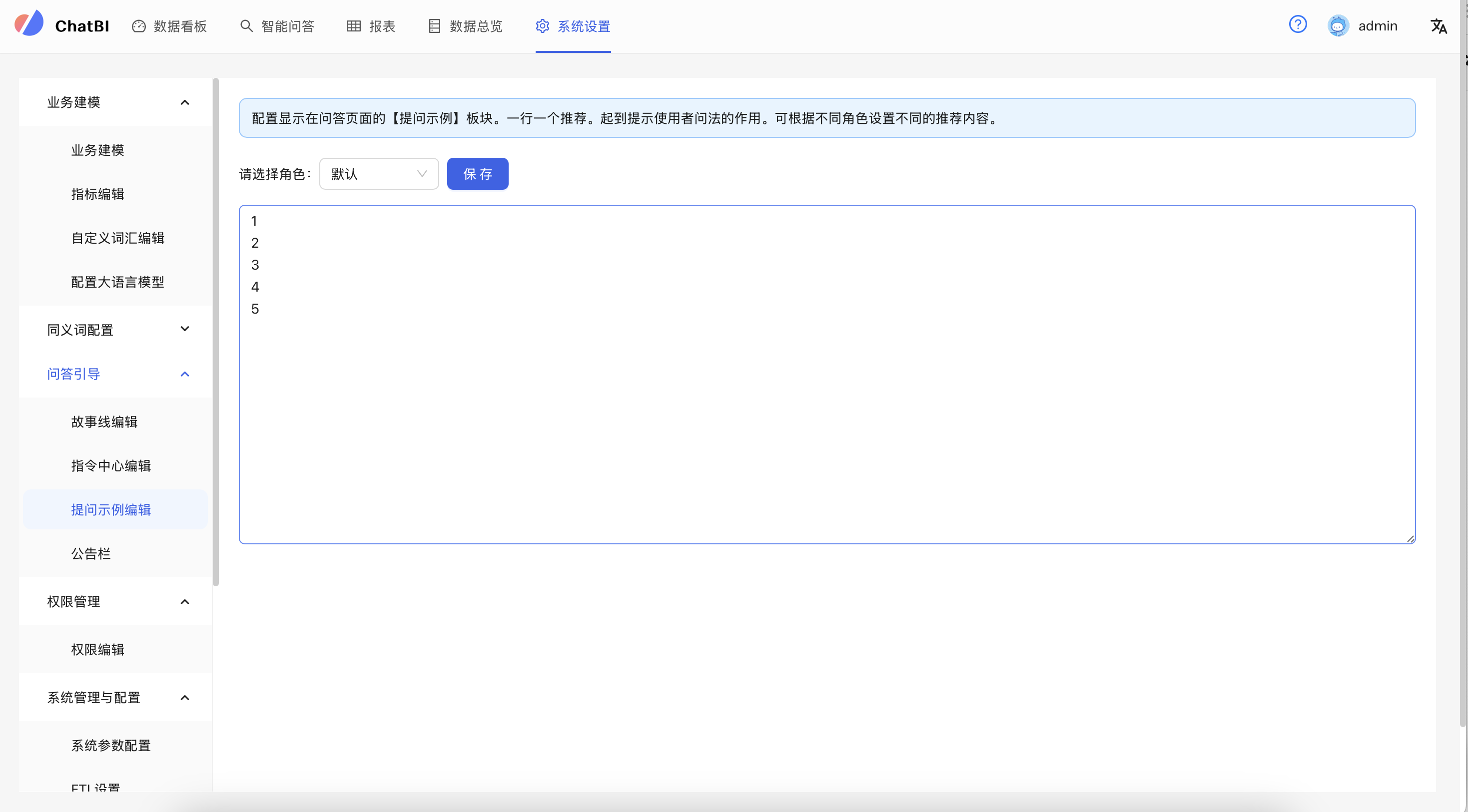
Task: Click the admin user avatar
Action: pos(1338,26)
